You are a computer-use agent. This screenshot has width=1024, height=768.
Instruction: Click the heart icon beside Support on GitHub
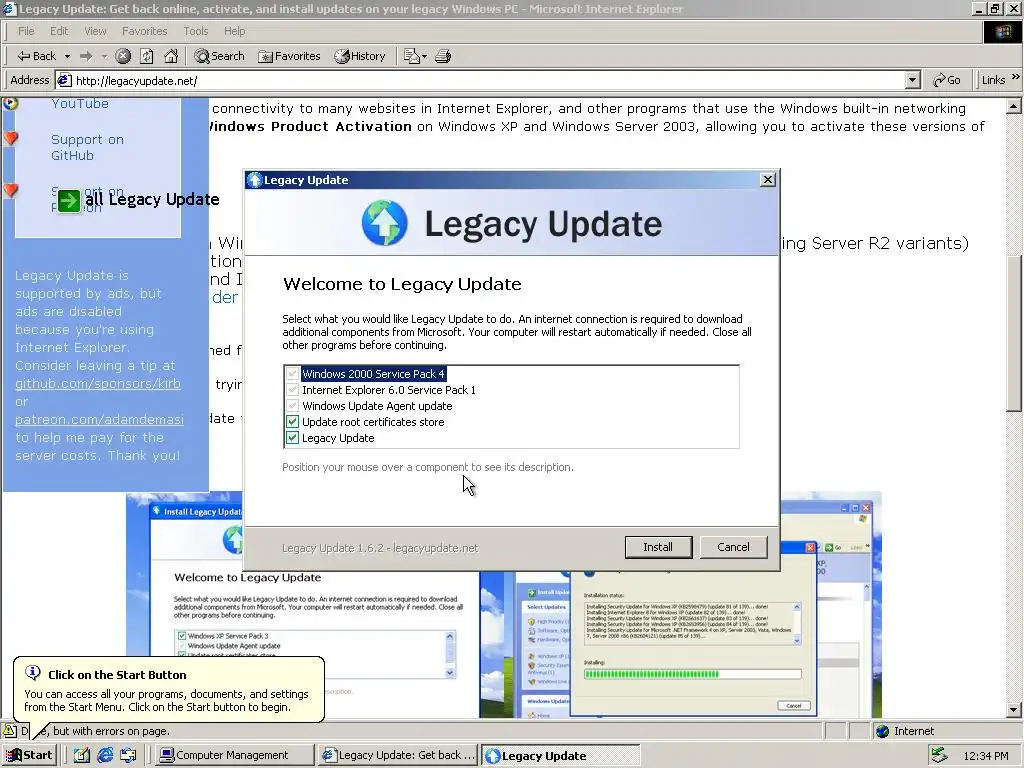point(10,138)
